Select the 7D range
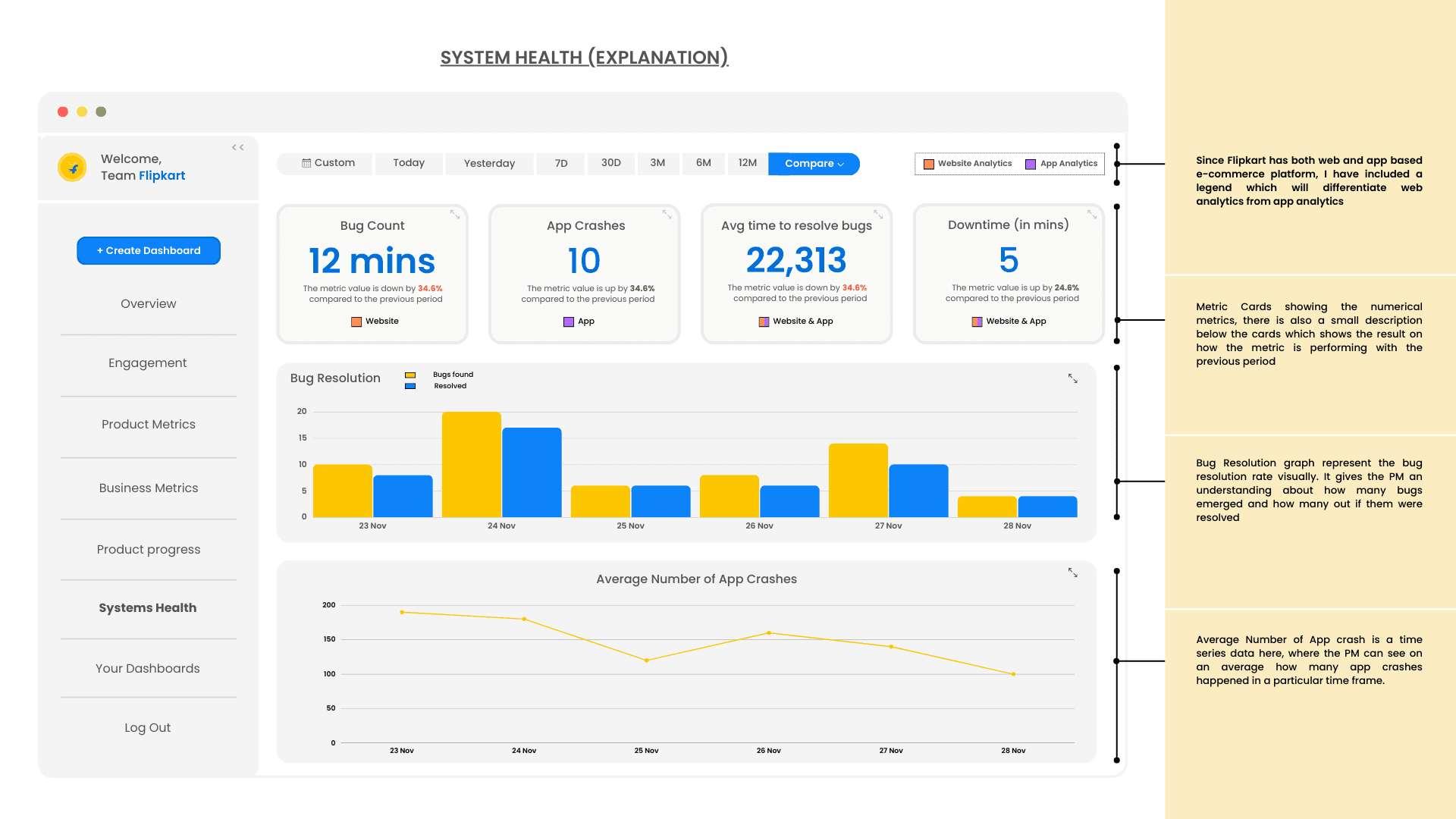 [x=561, y=164]
